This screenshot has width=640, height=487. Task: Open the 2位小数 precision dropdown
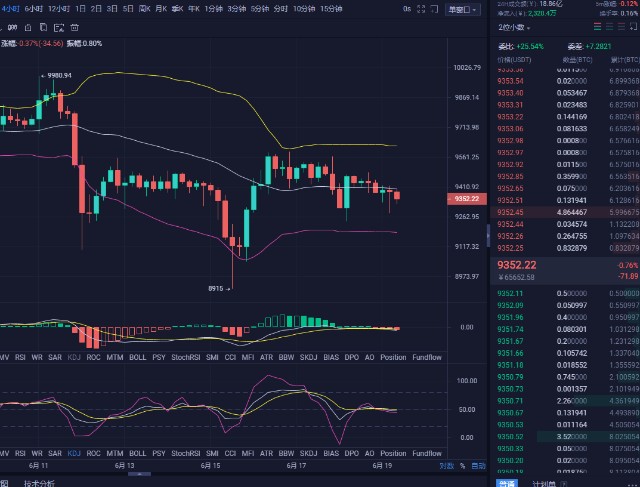(x=514, y=27)
